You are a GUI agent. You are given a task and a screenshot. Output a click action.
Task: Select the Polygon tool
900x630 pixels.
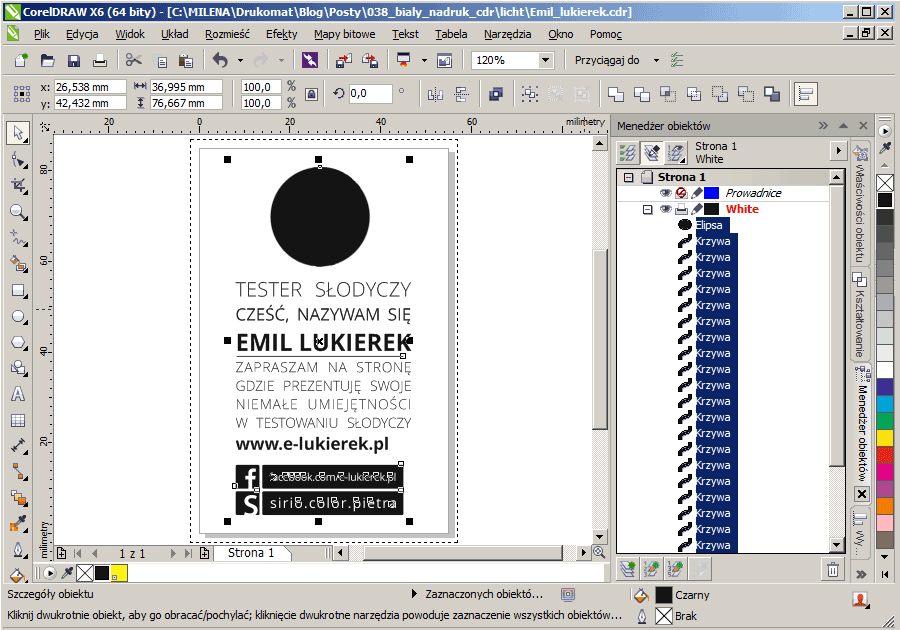(18, 343)
